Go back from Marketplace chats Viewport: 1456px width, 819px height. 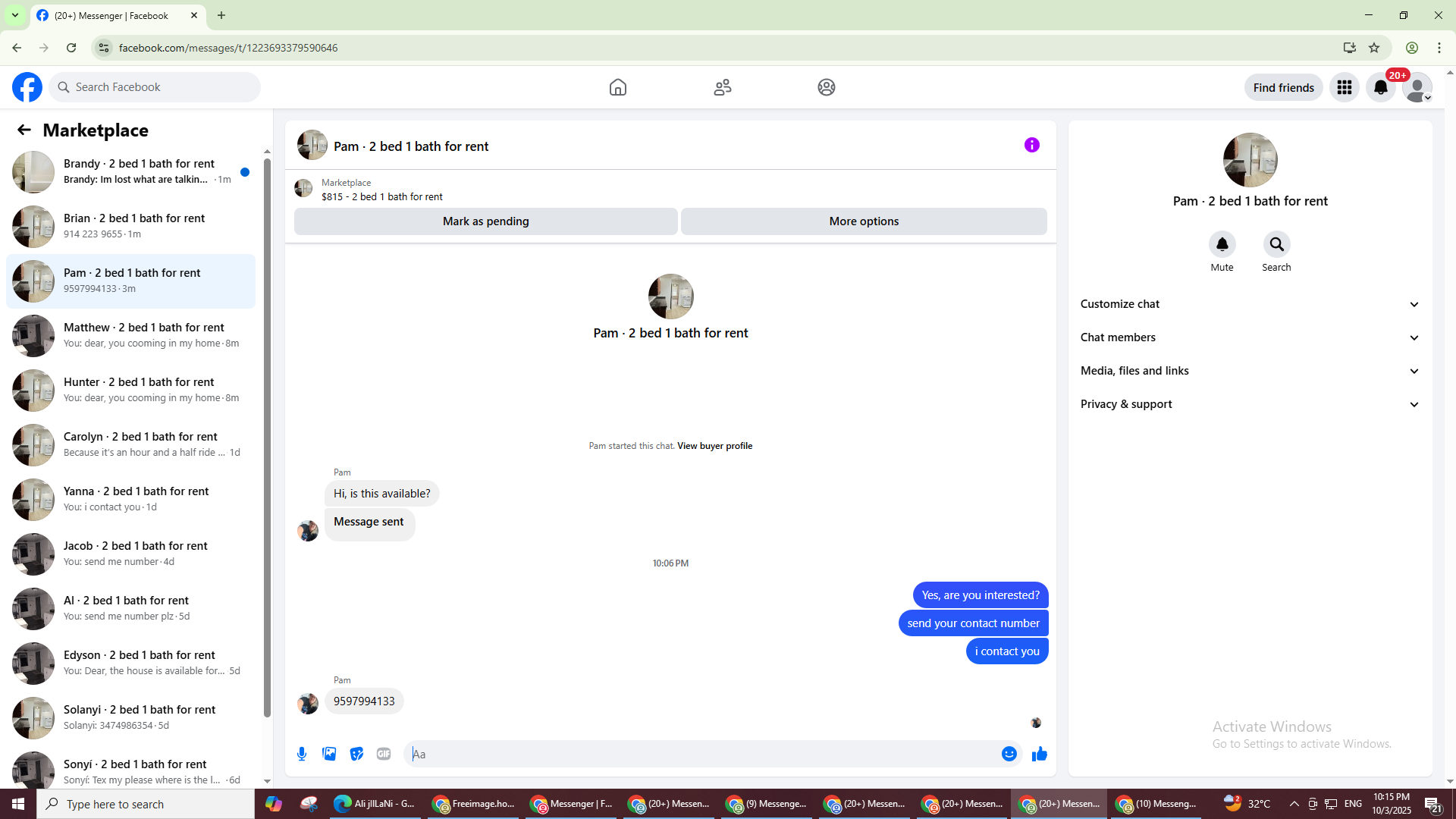click(24, 130)
